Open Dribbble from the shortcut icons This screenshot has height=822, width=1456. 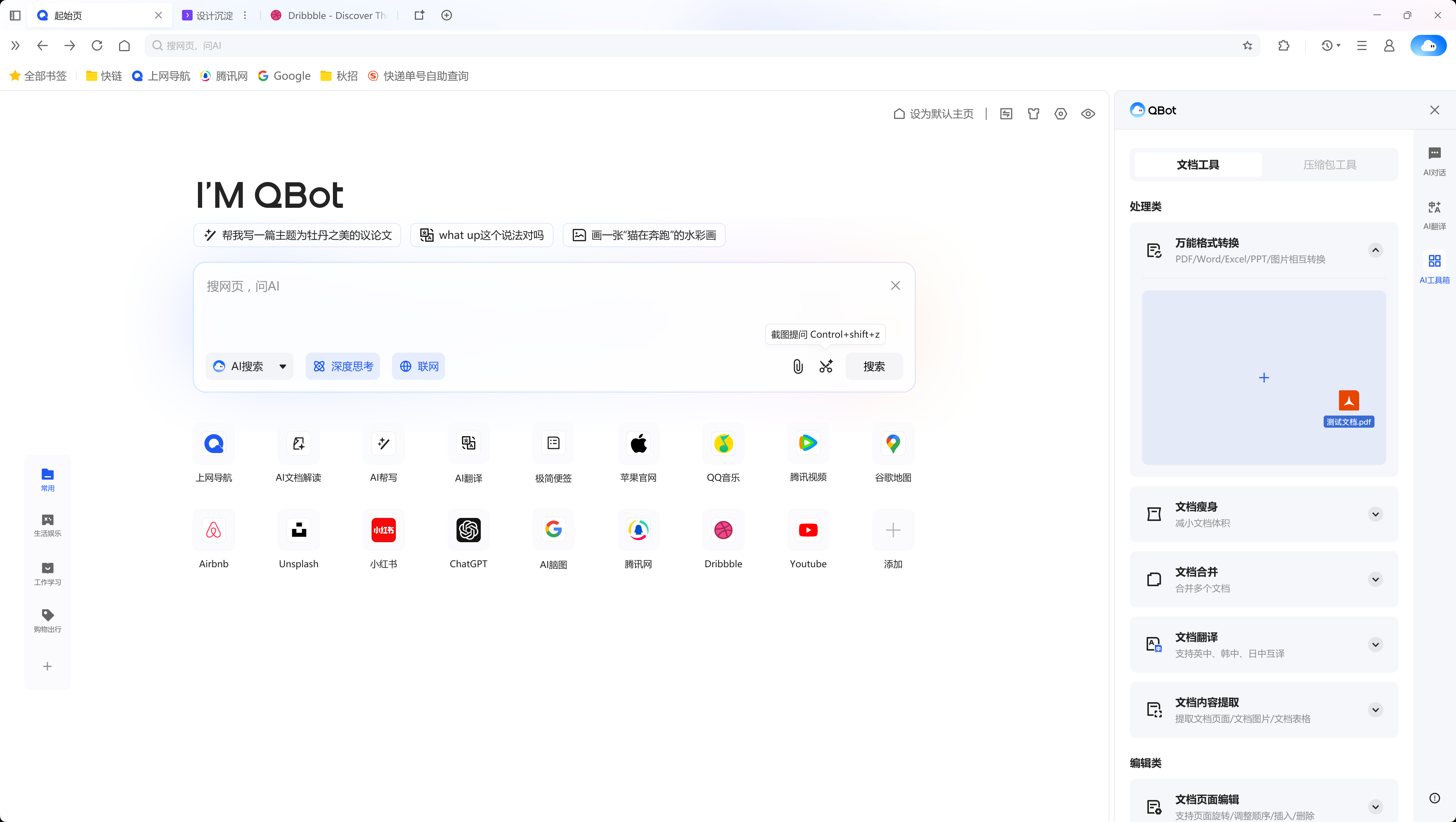pyautogui.click(x=723, y=530)
